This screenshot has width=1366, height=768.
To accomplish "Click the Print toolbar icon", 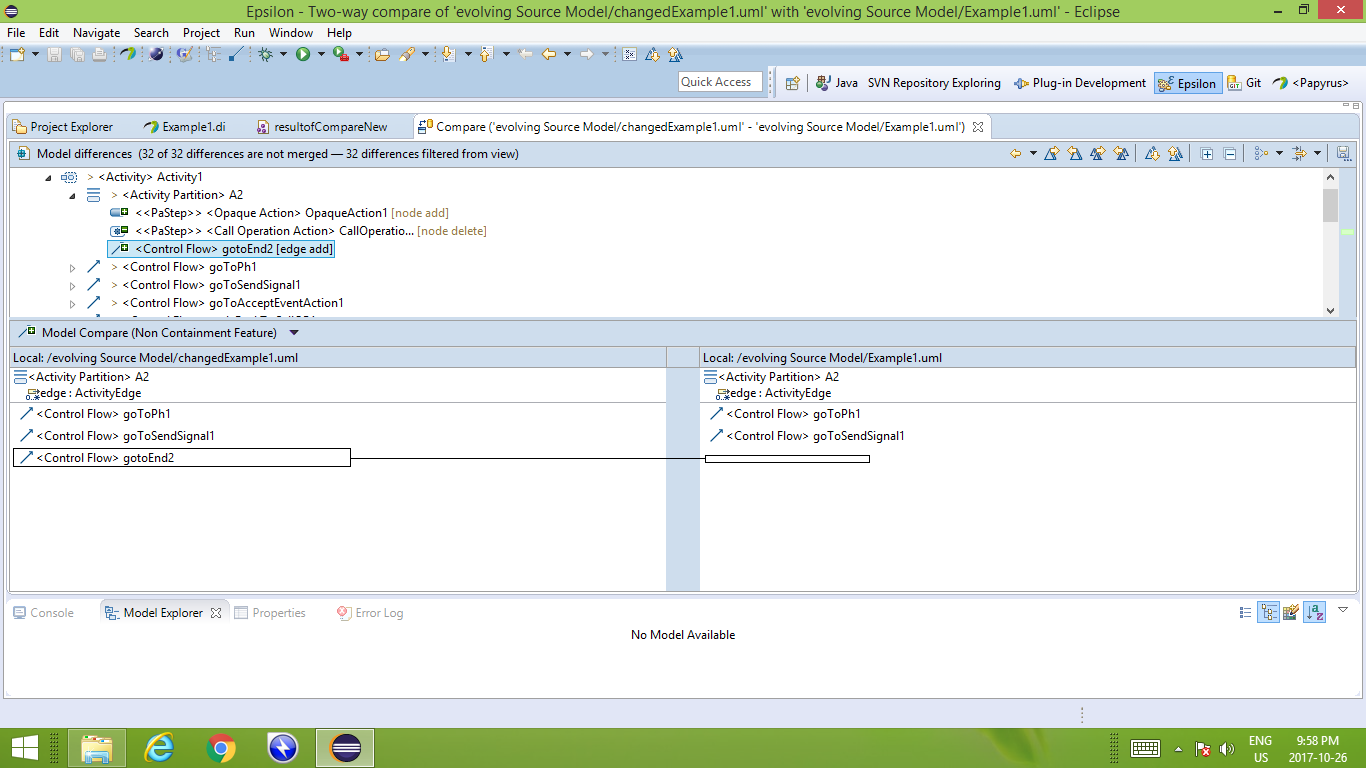I will (99, 54).
